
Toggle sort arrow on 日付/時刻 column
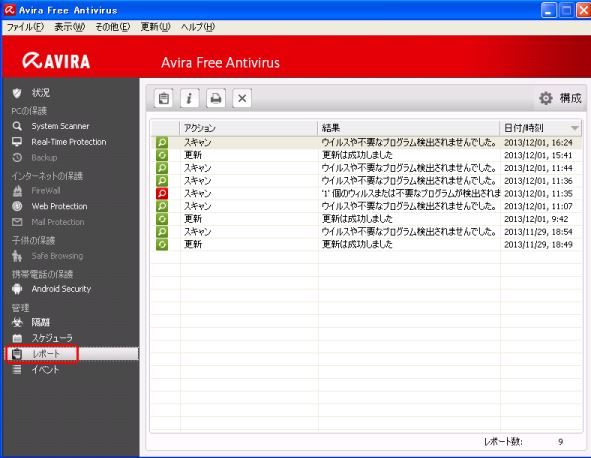[x=574, y=128]
